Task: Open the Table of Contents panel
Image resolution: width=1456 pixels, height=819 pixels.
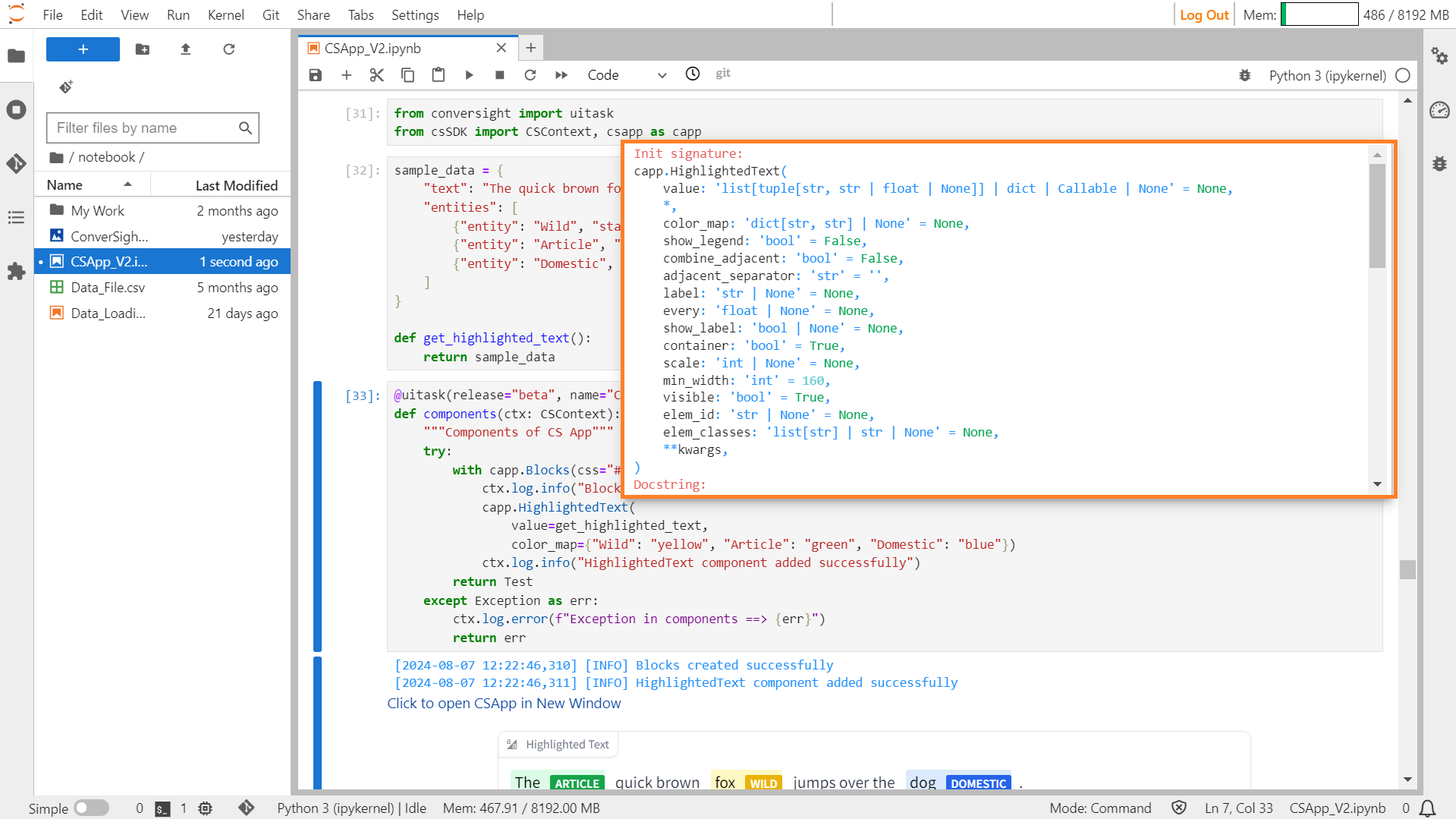Action: 16,218
